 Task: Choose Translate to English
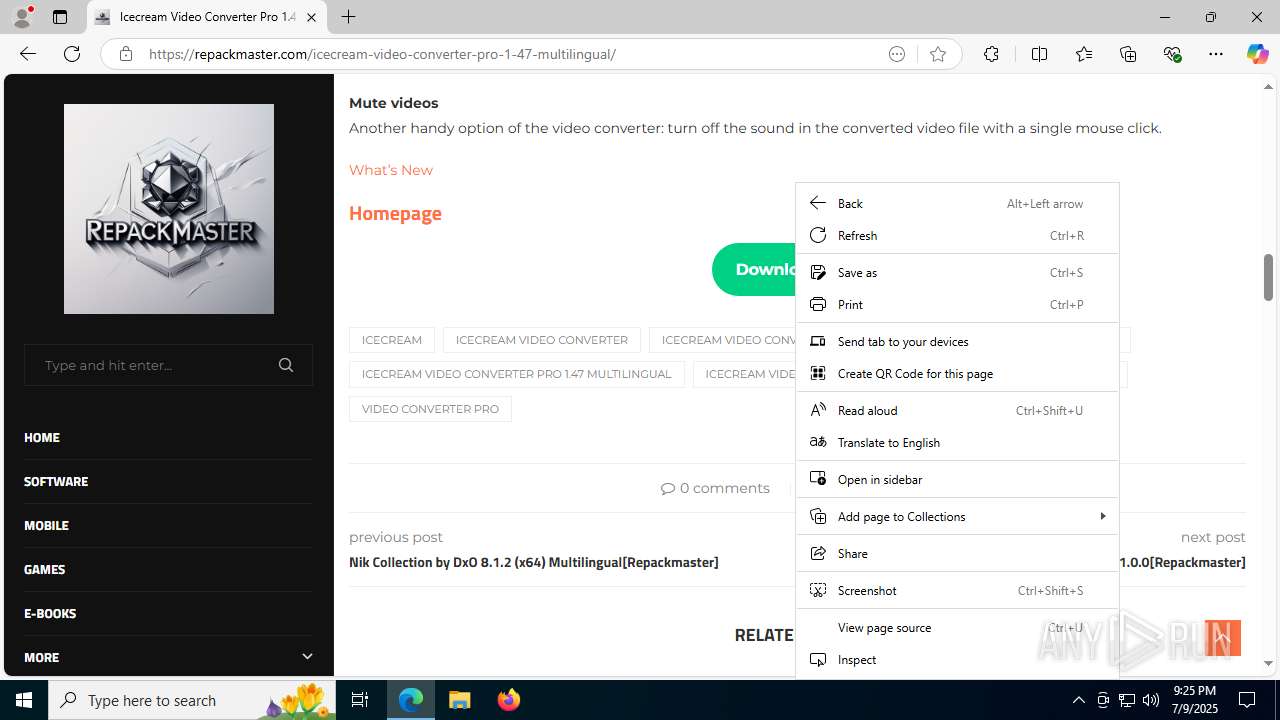click(957, 442)
